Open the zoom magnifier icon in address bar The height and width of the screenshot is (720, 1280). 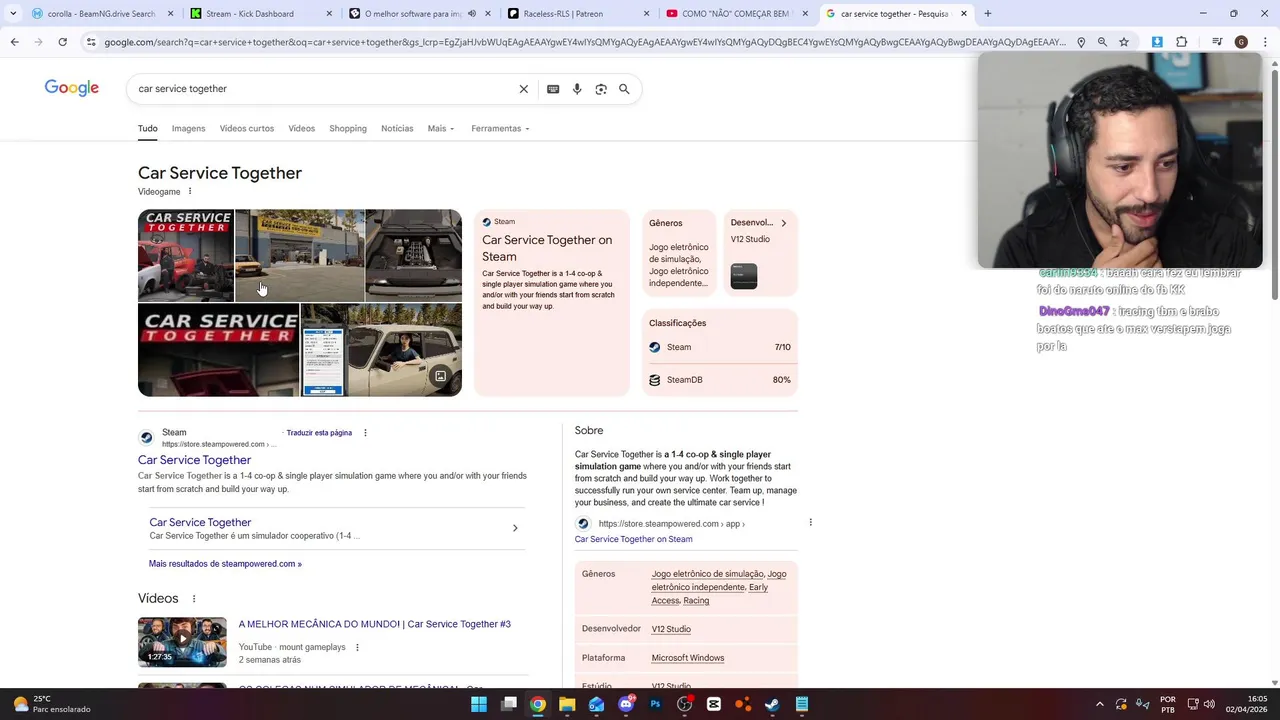click(1102, 42)
